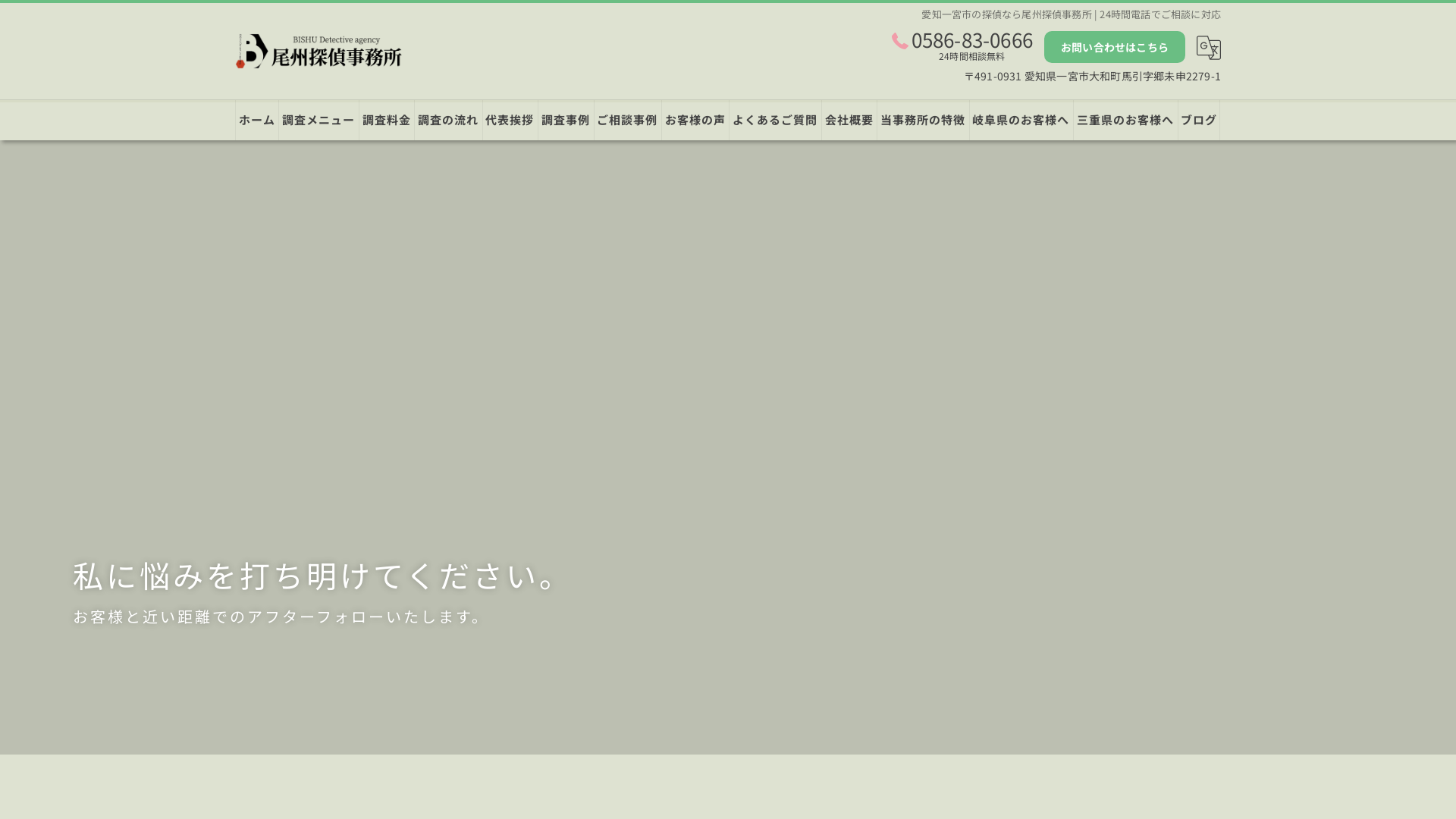Select 調査料金 in navigation bar
Viewport: 1456px width, 819px height.
[387, 121]
